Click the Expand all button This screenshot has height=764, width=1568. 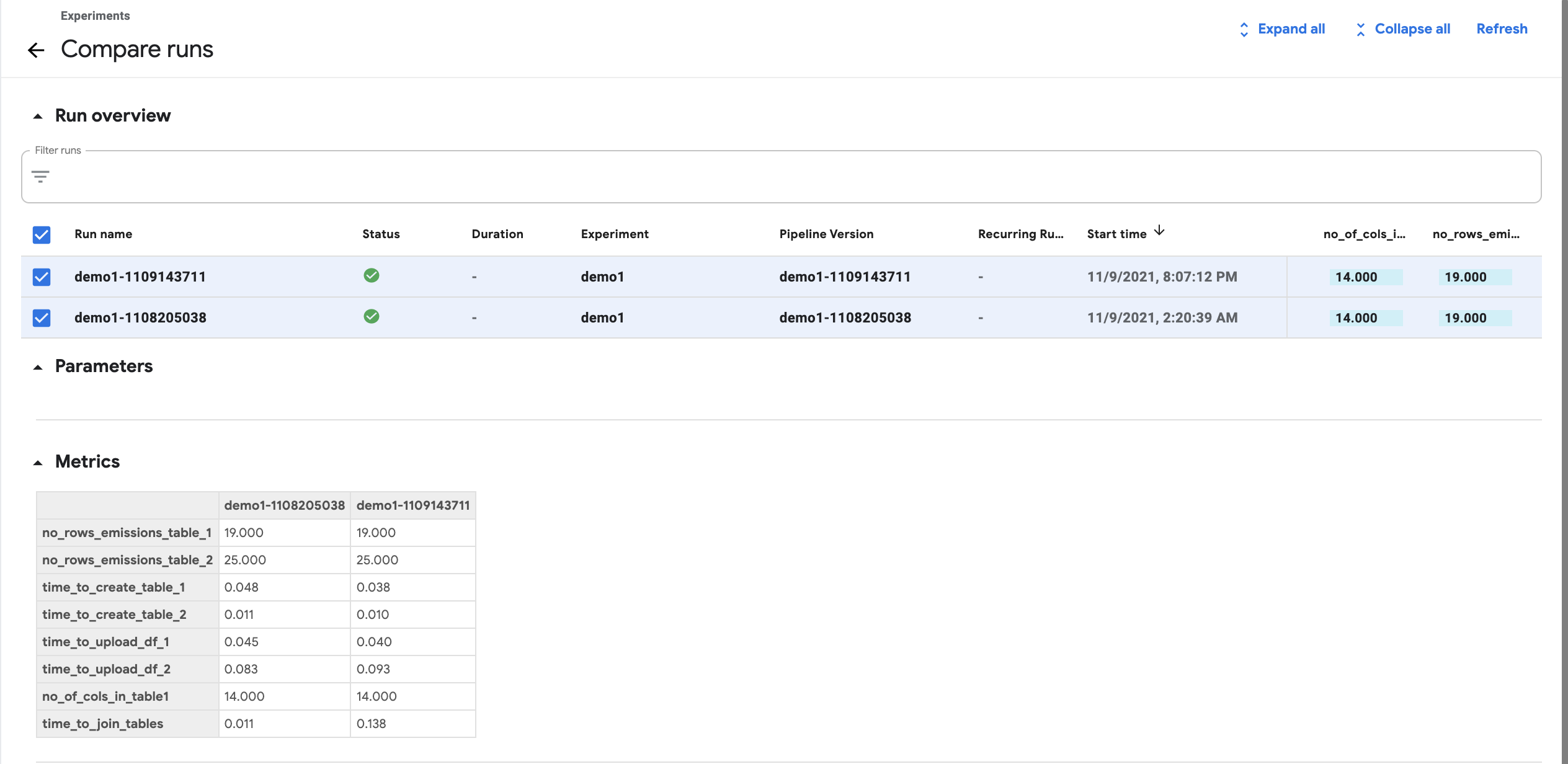tap(1281, 29)
